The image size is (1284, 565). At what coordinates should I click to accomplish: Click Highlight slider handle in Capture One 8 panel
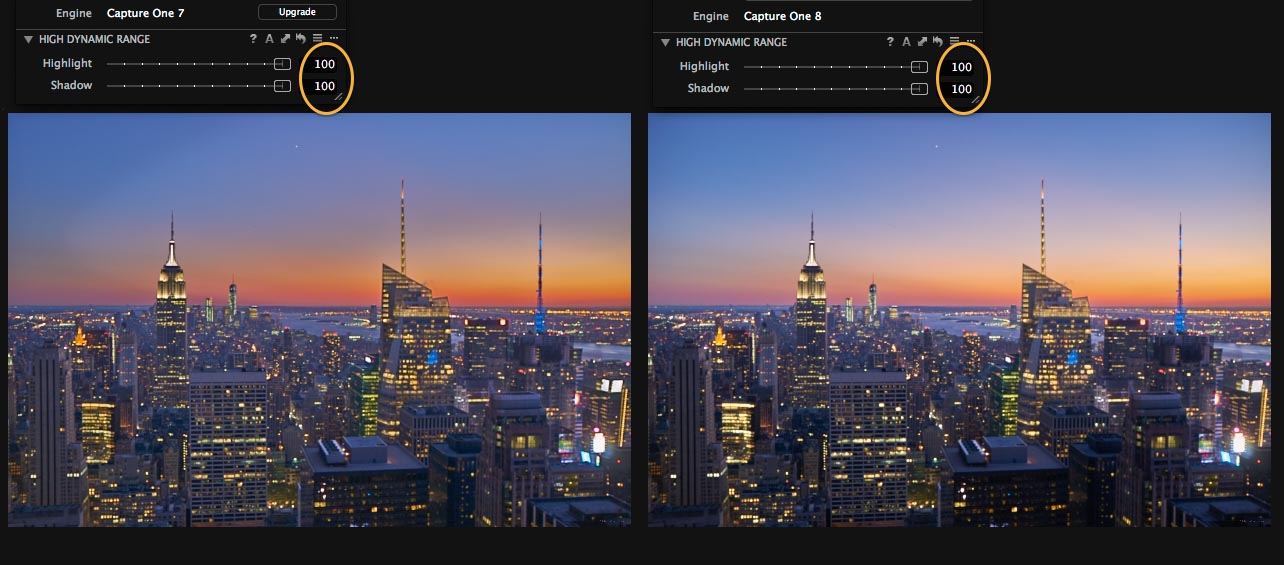tap(919, 67)
